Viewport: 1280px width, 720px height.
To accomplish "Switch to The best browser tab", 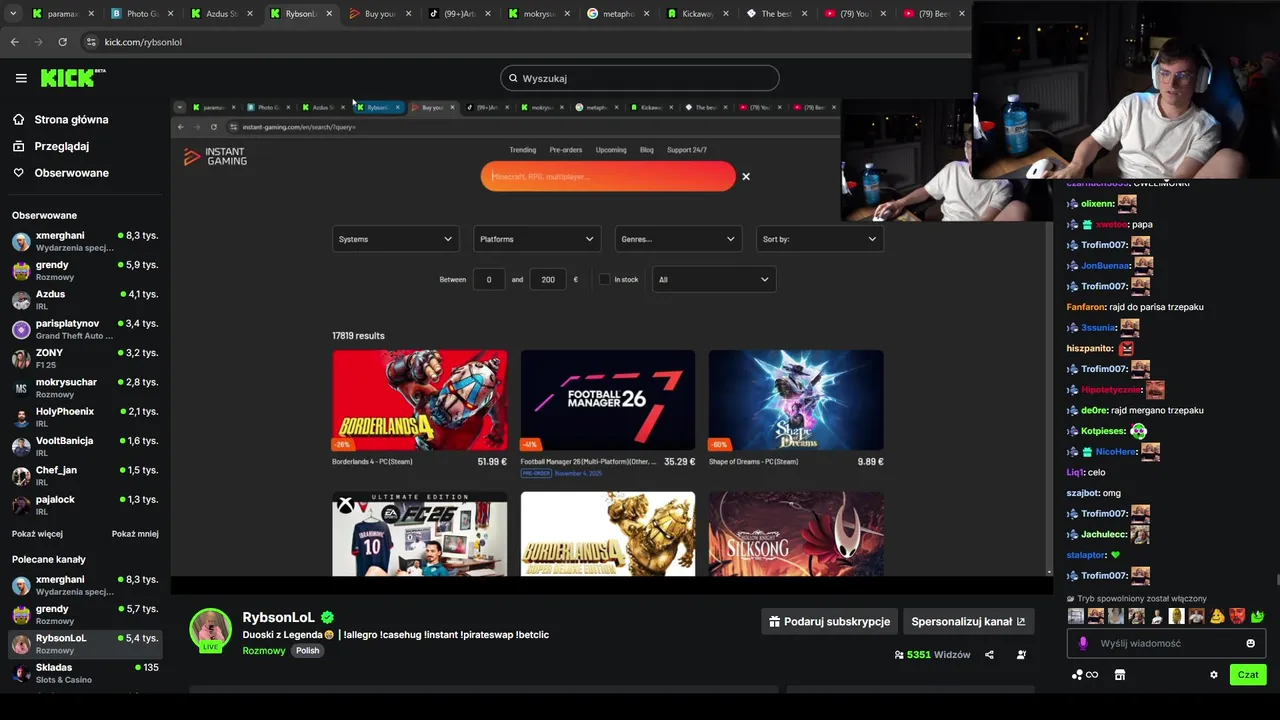I will click(776, 14).
